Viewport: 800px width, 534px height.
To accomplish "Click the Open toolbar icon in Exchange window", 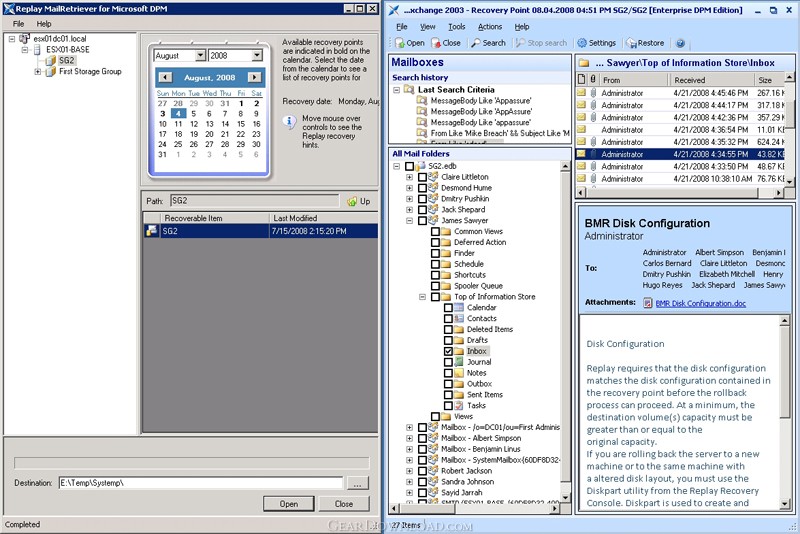I will click(399, 43).
